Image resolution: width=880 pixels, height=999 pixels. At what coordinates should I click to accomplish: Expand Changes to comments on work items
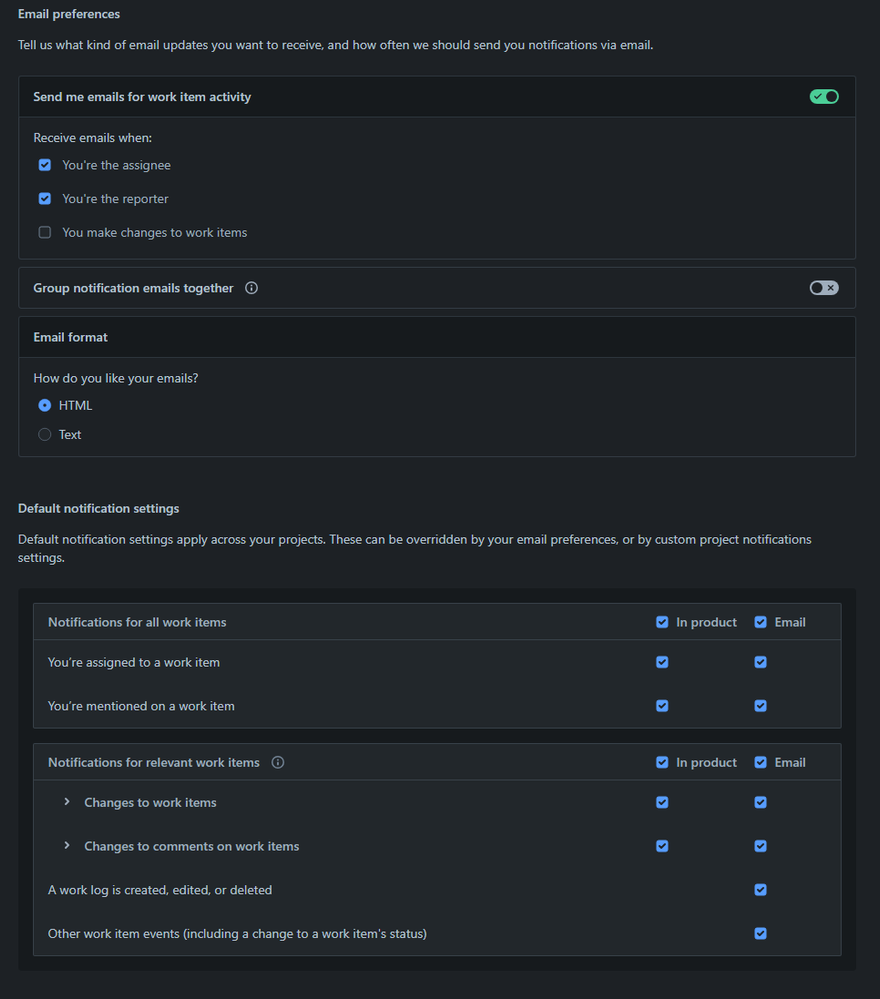pos(67,846)
